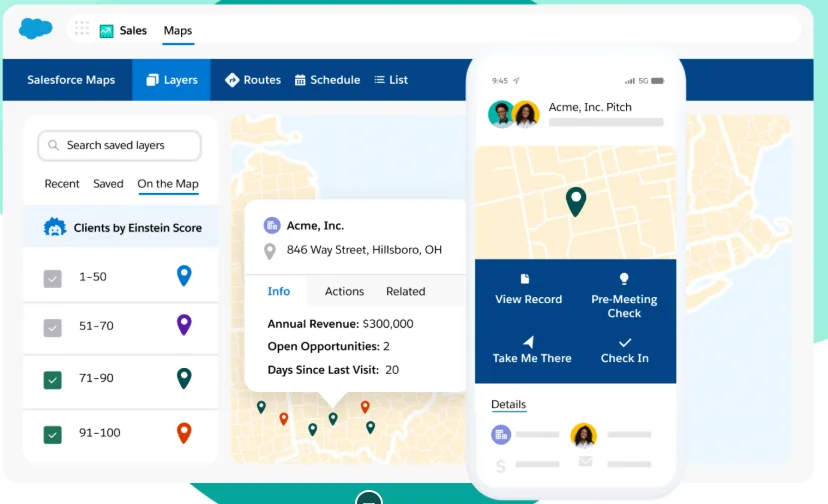Image resolution: width=828 pixels, height=504 pixels.
Task: Tap the account icon under Details
Action: pos(501,435)
